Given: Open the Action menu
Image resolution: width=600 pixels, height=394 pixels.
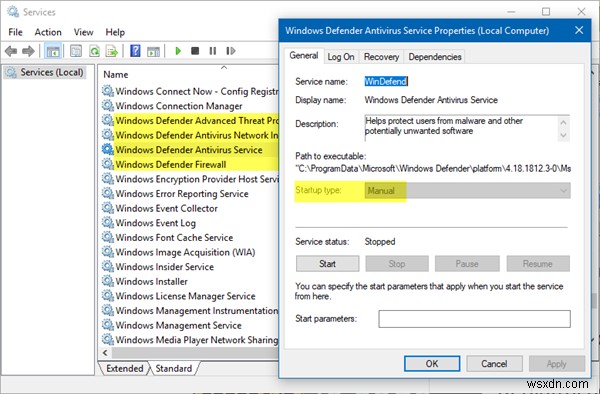Looking at the screenshot, I should pos(48,32).
